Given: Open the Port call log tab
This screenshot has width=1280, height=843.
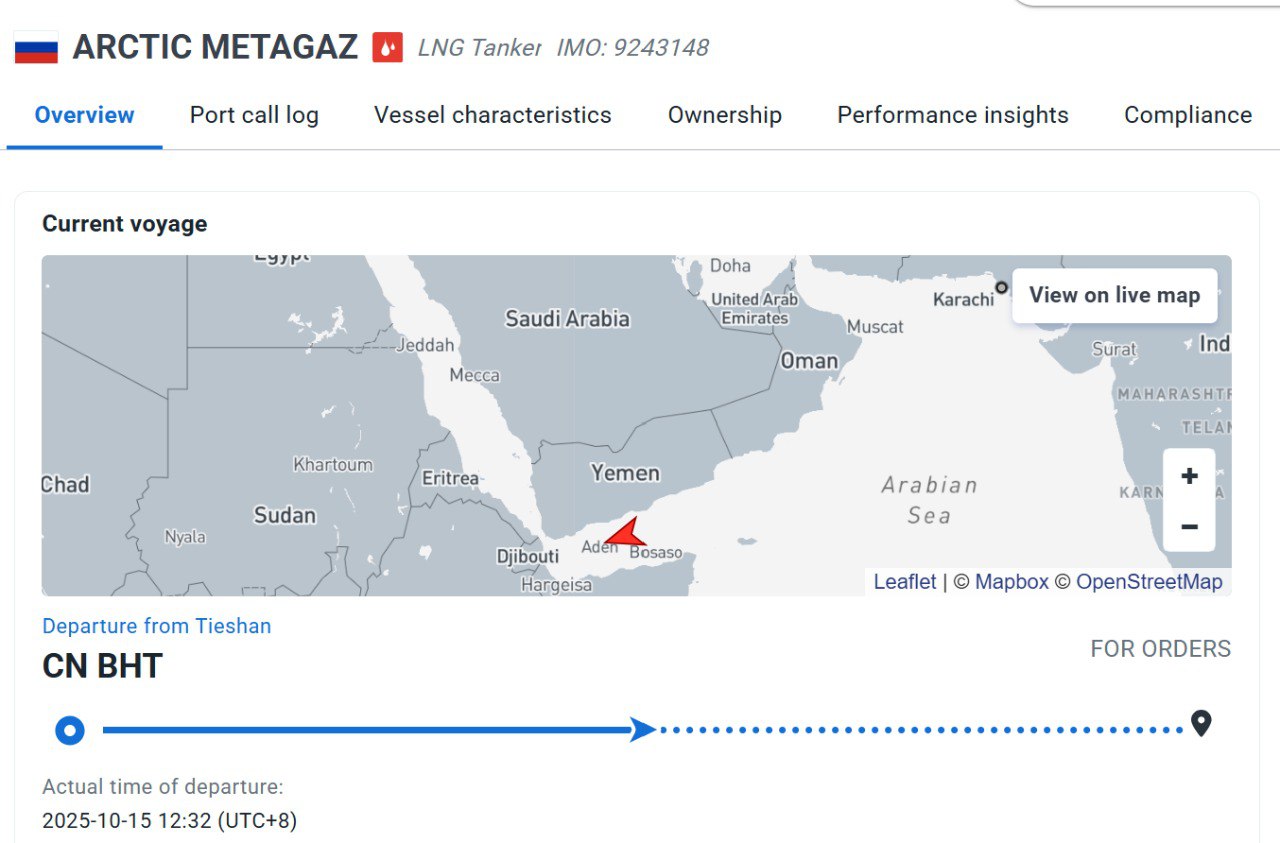Looking at the screenshot, I should pos(254,115).
